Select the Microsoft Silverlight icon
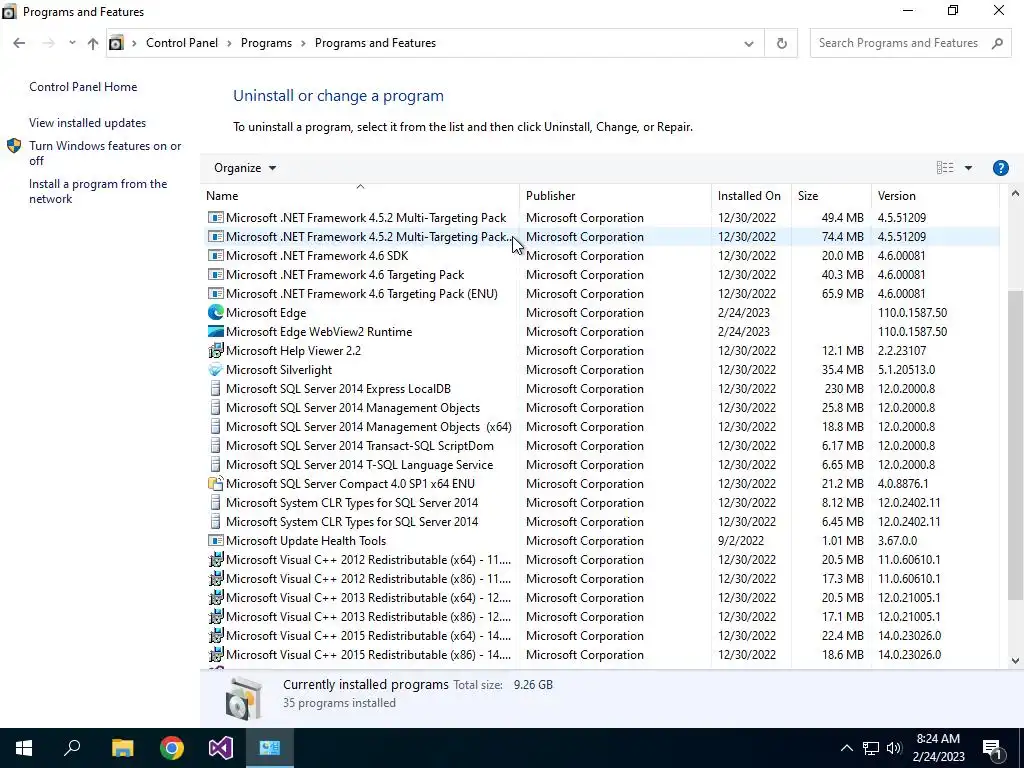The width and height of the screenshot is (1024, 768). 216,370
